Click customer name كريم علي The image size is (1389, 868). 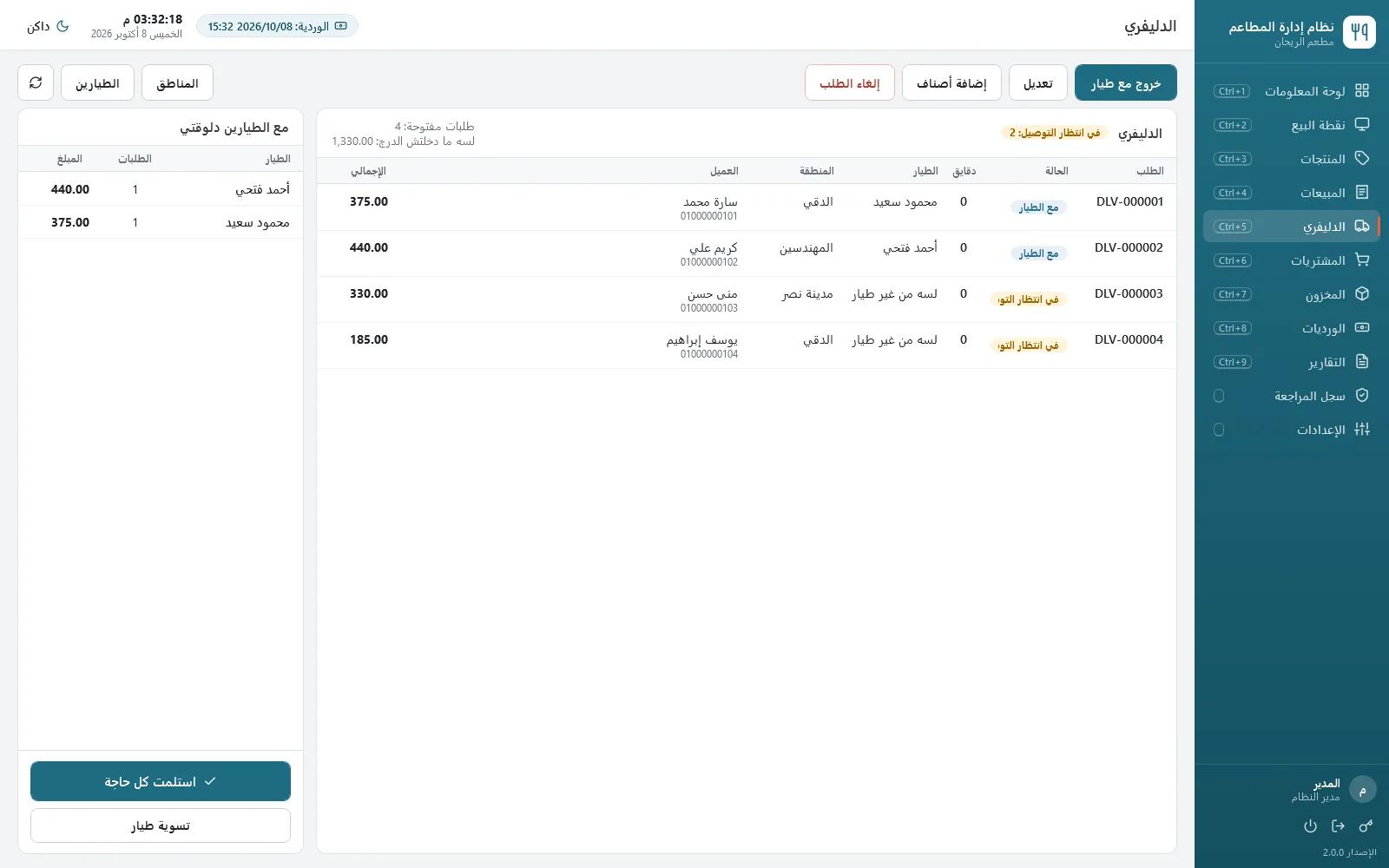point(714,247)
